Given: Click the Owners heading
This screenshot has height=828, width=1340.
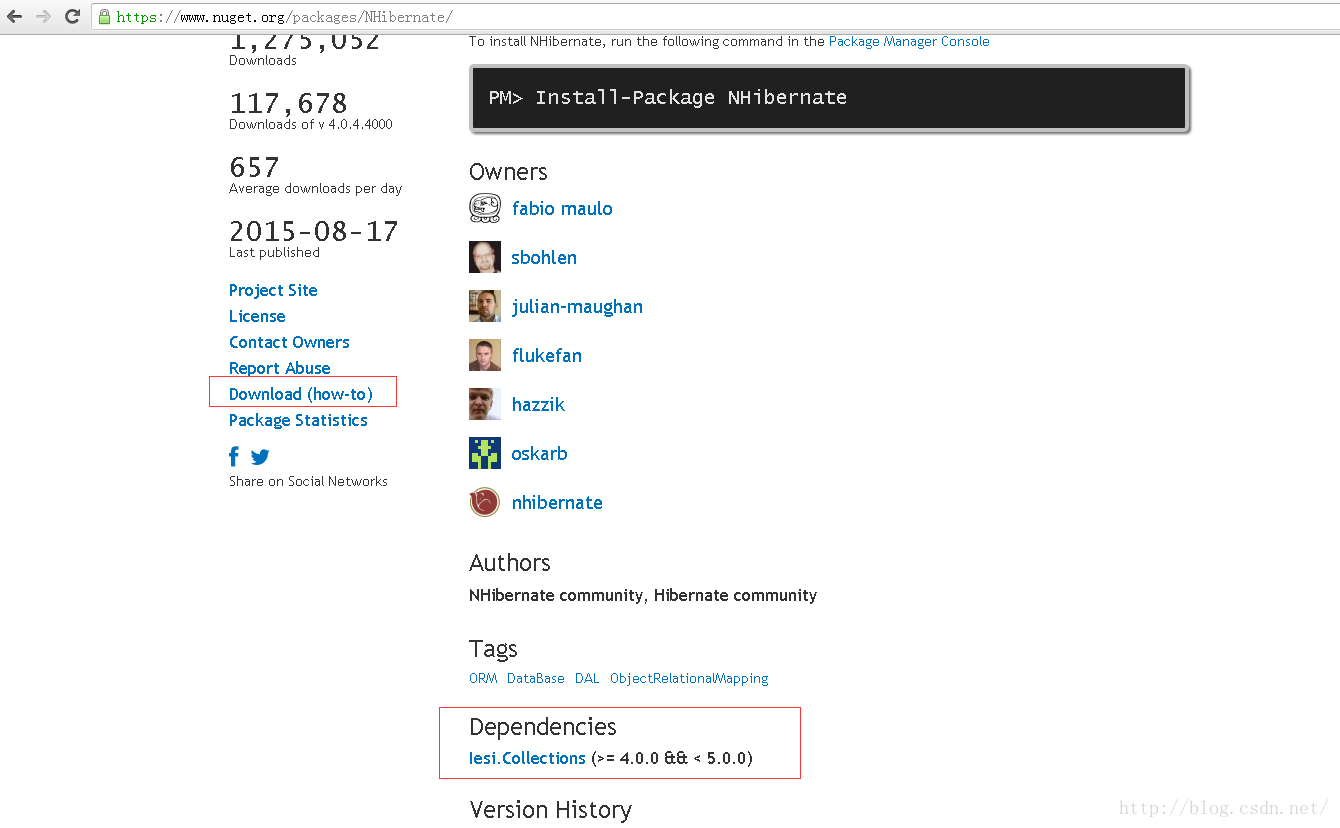Looking at the screenshot, I should pos(508,172).
